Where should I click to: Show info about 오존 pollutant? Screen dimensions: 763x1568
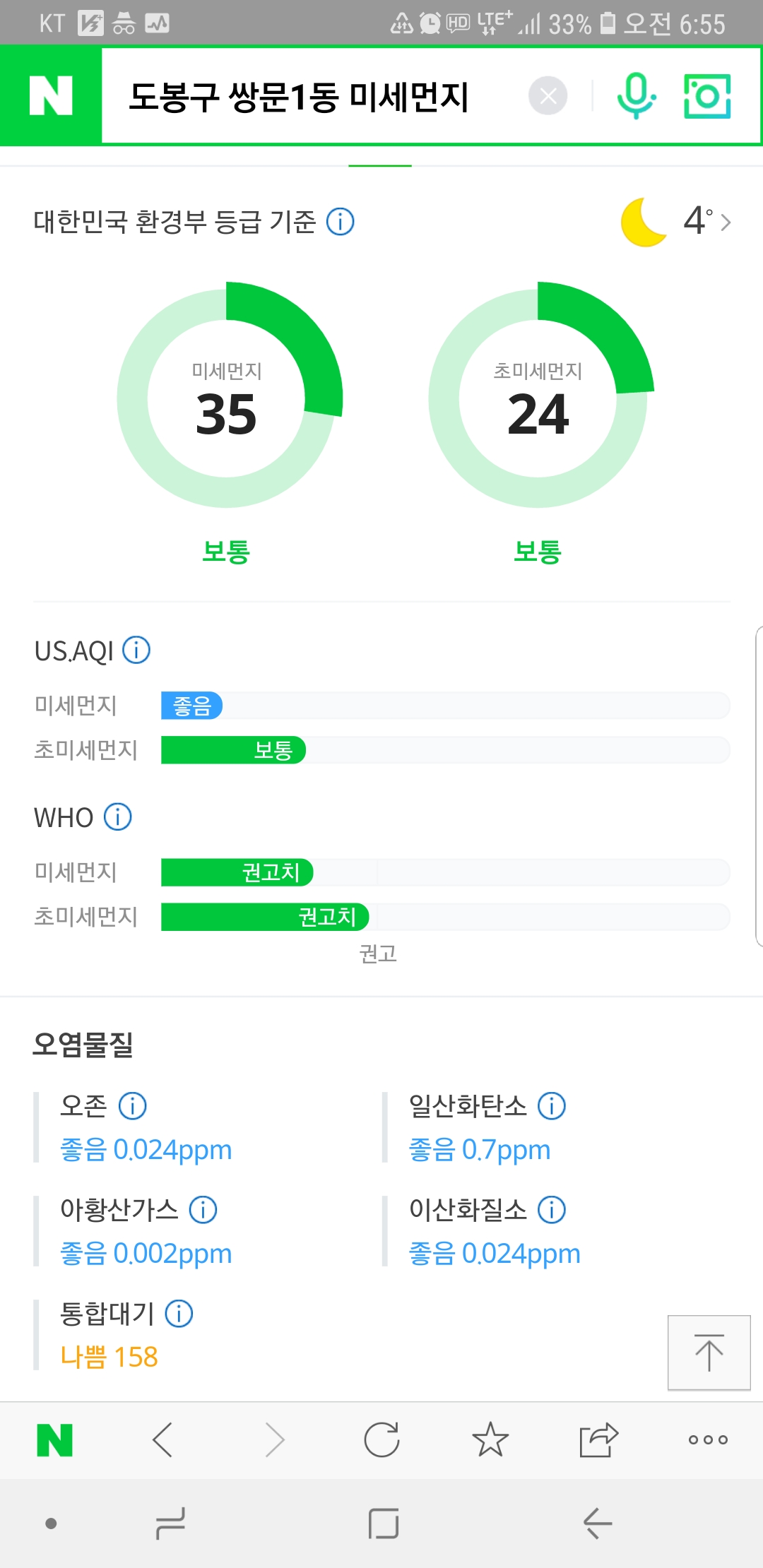[133, 1106]
